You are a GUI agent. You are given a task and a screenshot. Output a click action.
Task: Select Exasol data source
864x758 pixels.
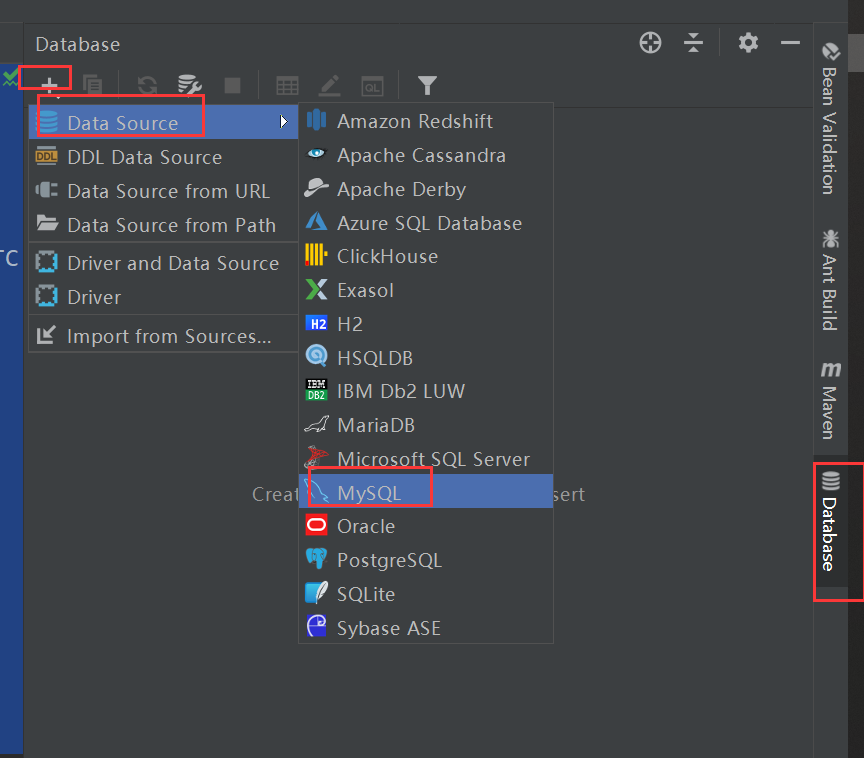coord(426,290)
